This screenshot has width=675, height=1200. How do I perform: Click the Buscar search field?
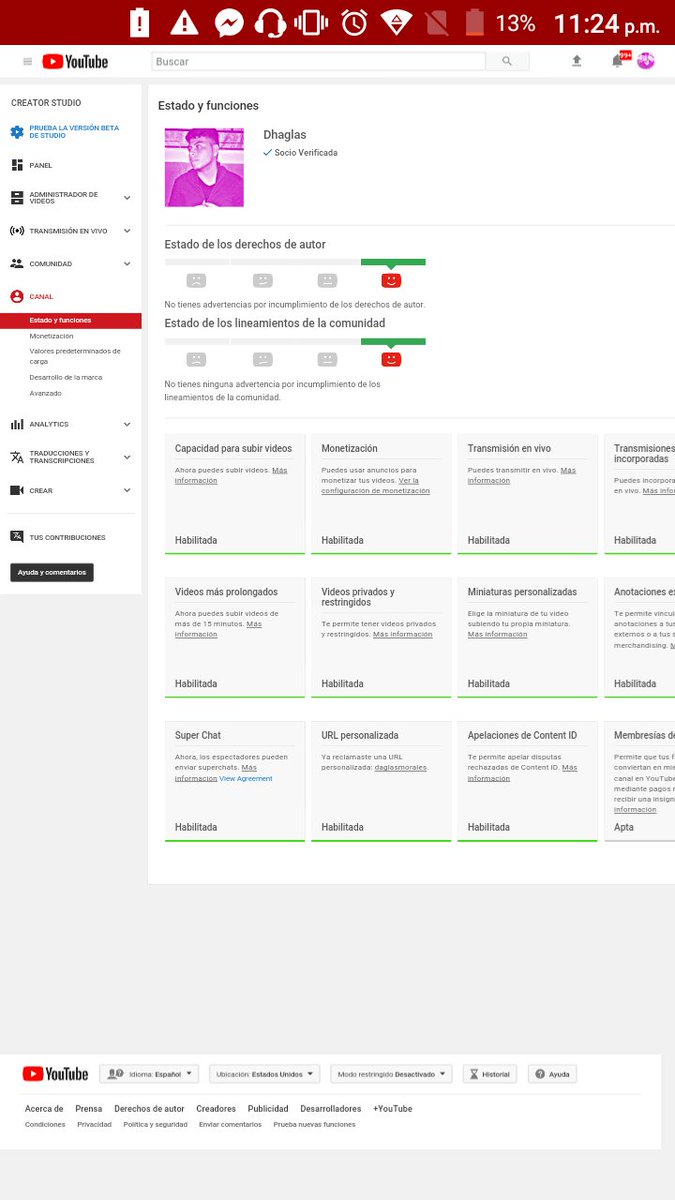(318, 62)
